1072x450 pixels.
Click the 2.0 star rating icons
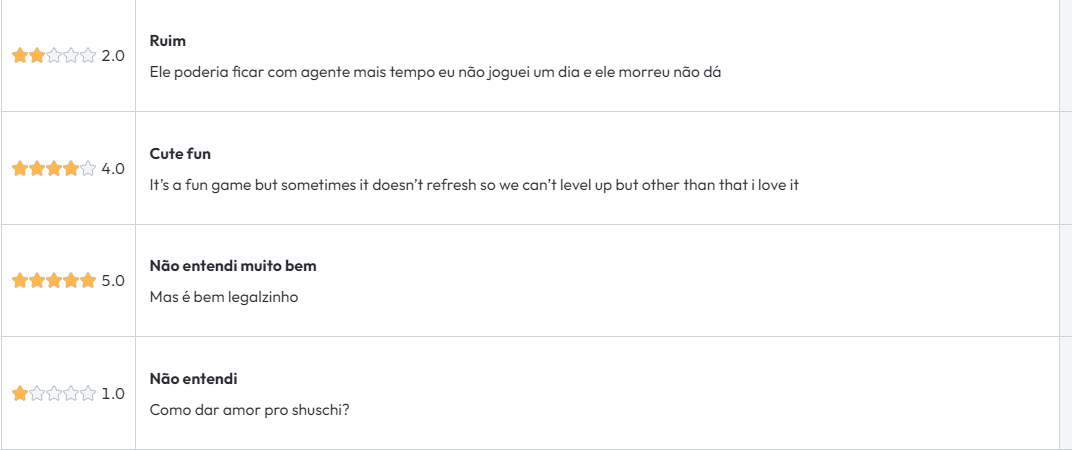tap(54, 56)
